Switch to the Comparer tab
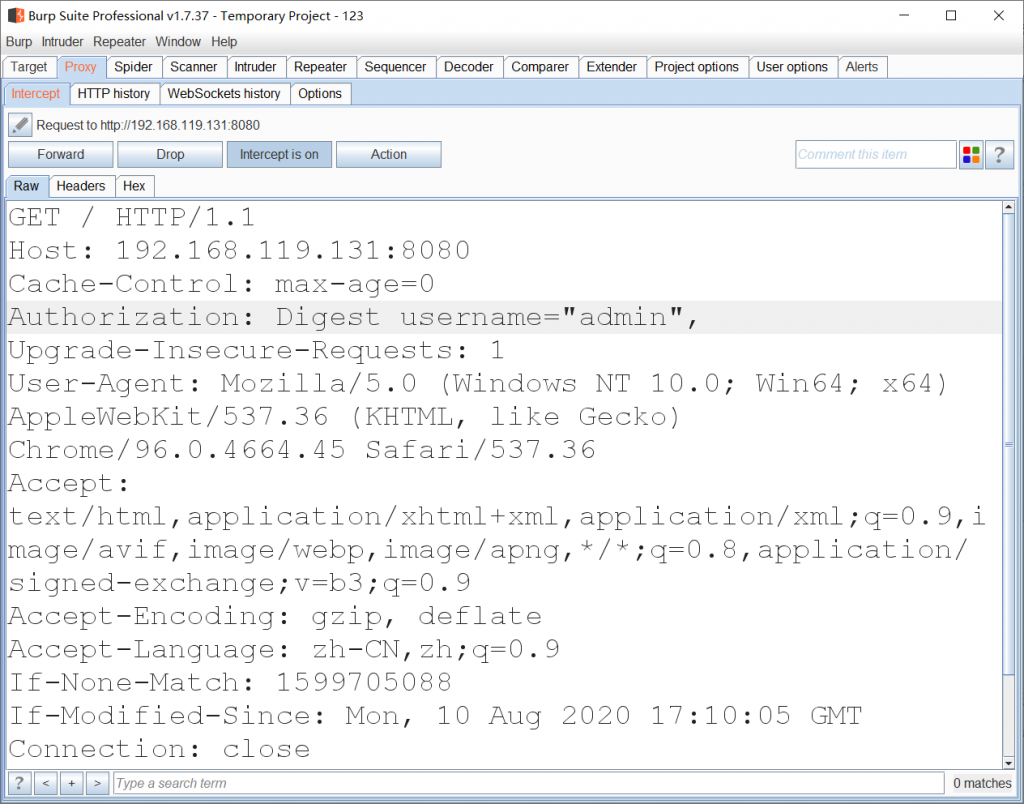Image resolution: width=1024 pixels, height=804 pixels. point(540,67)
